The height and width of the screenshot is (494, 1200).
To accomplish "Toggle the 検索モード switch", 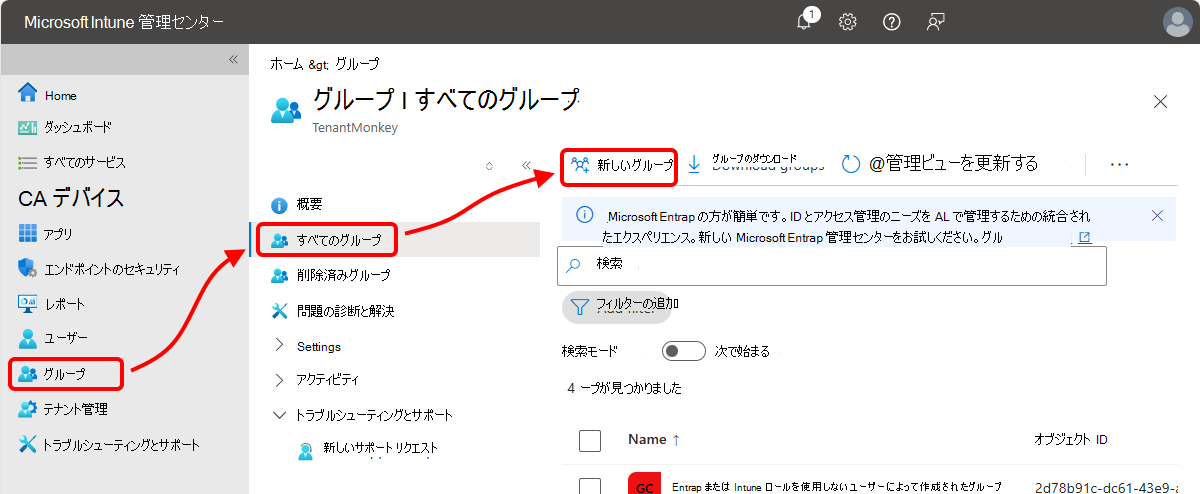I will (x=684, y=351).
